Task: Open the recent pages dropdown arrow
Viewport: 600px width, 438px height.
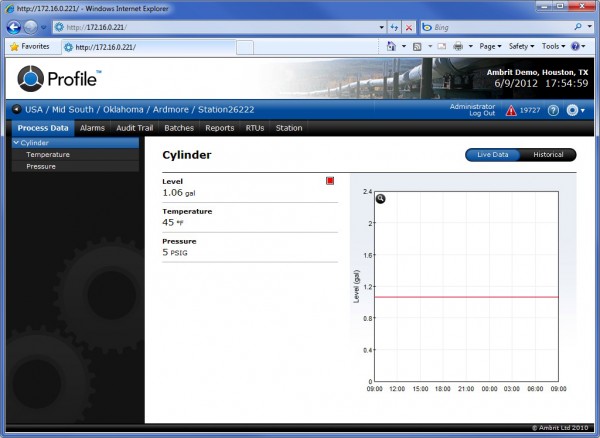Action: [43, 28]
